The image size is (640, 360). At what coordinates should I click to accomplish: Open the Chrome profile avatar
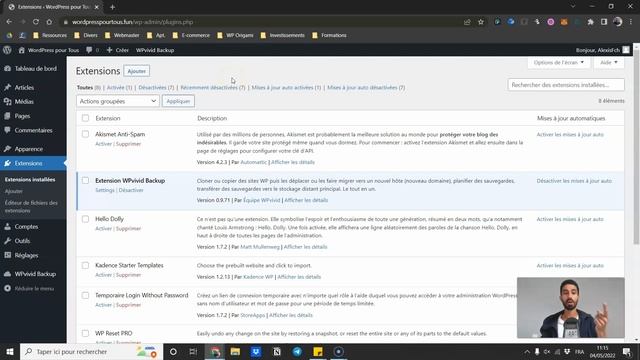(618, 22)
